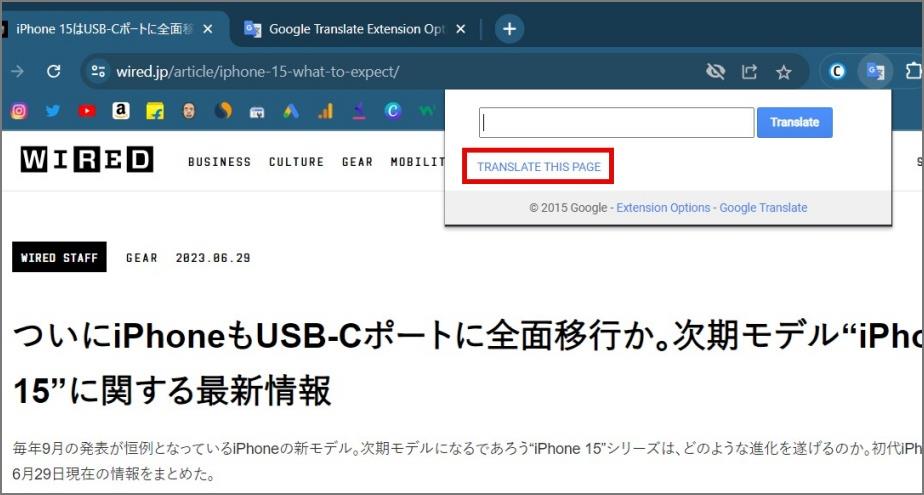Click the share page icon in address bar
Image resolution: width=924 pixels, height=495 pixels.
pos(749,72)
